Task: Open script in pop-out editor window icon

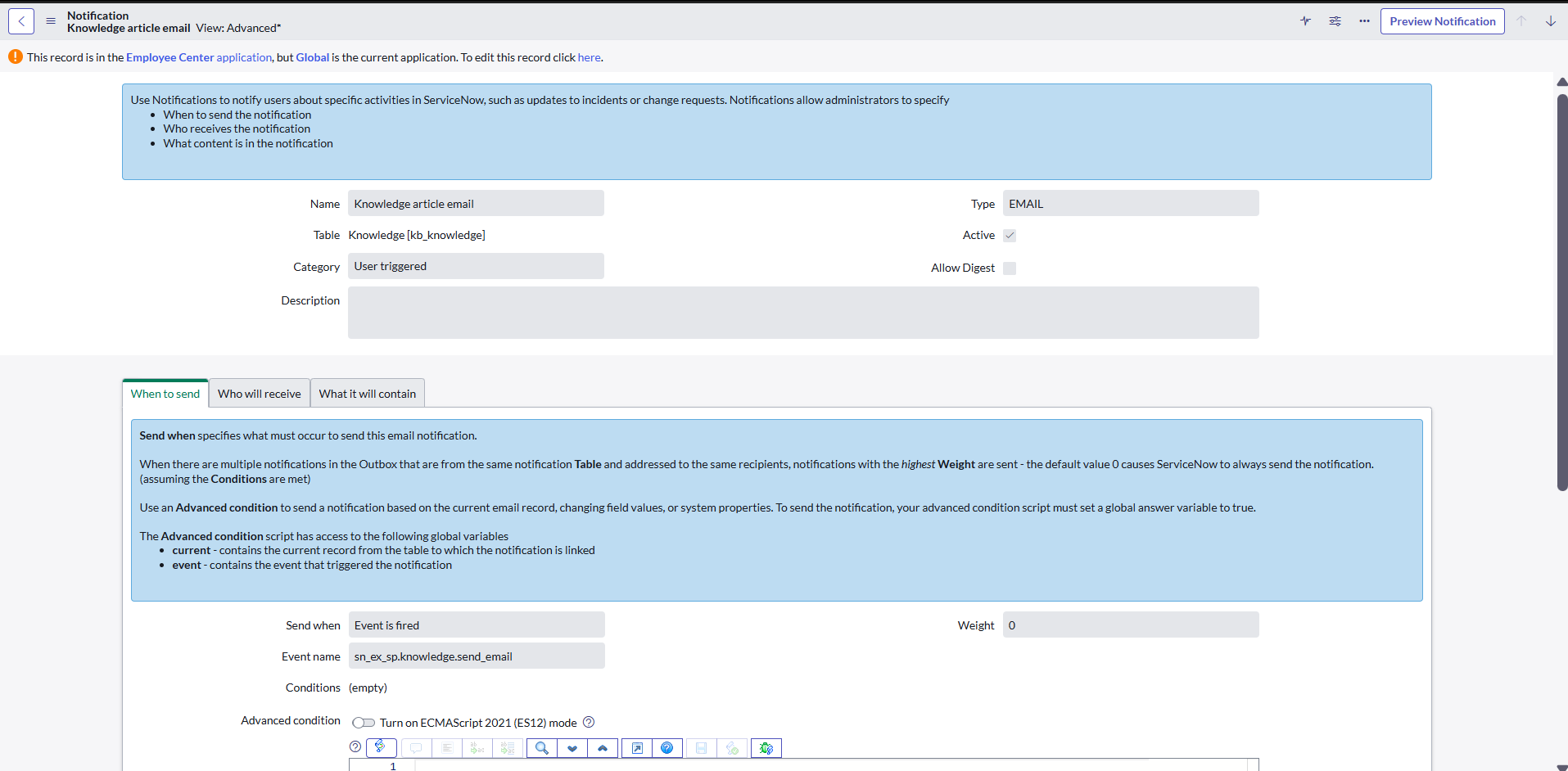Action: [x=637, y=748]
